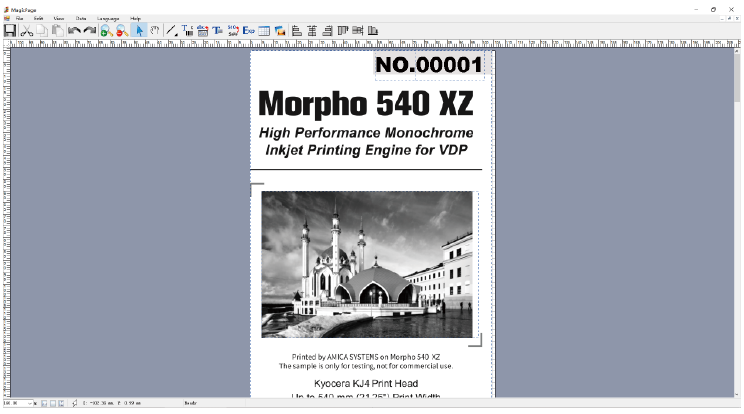Click the Cut scissors icon

tap(26, 31)
